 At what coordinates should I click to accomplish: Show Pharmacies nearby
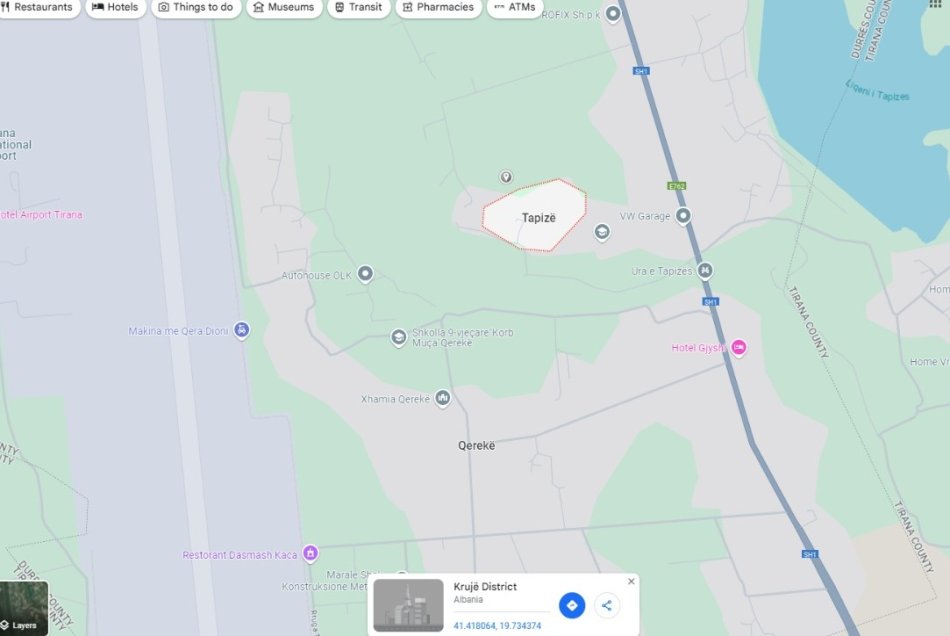pyautogui.click(x=439, y=7)
